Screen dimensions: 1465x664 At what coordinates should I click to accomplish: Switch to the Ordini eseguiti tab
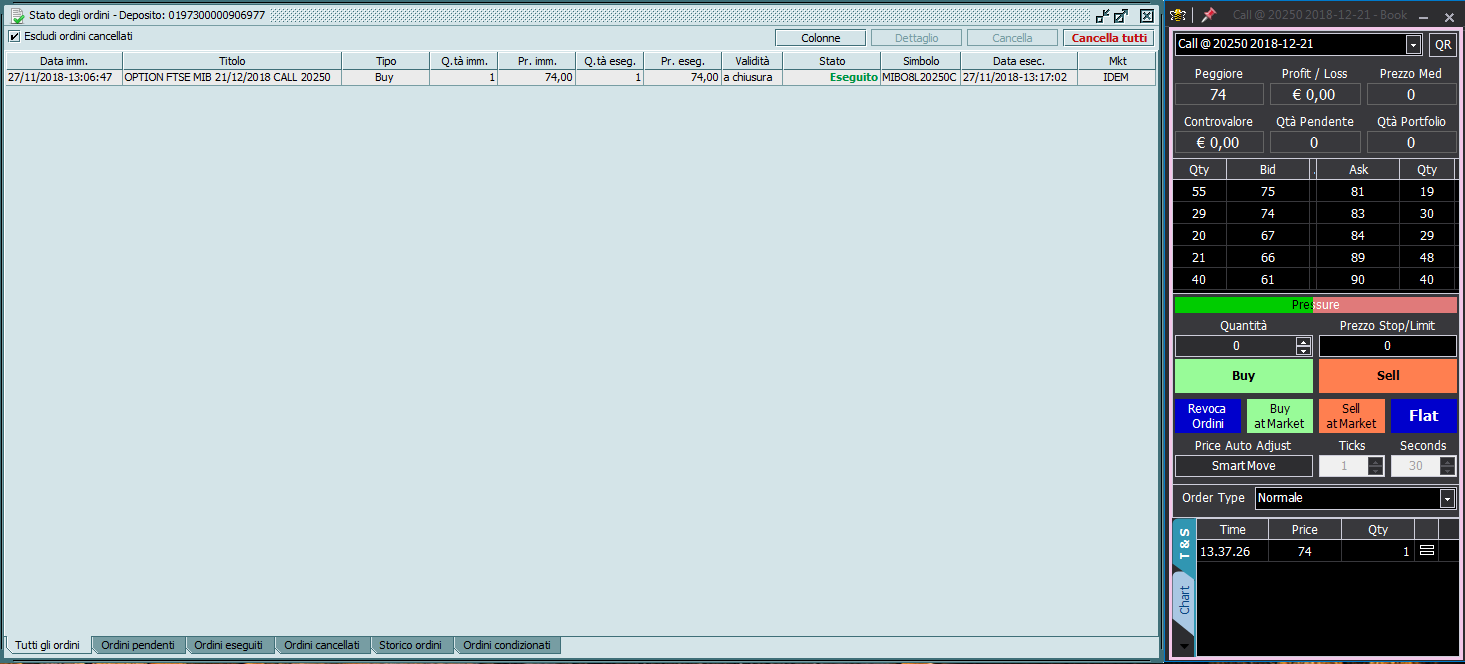point(228,645)
